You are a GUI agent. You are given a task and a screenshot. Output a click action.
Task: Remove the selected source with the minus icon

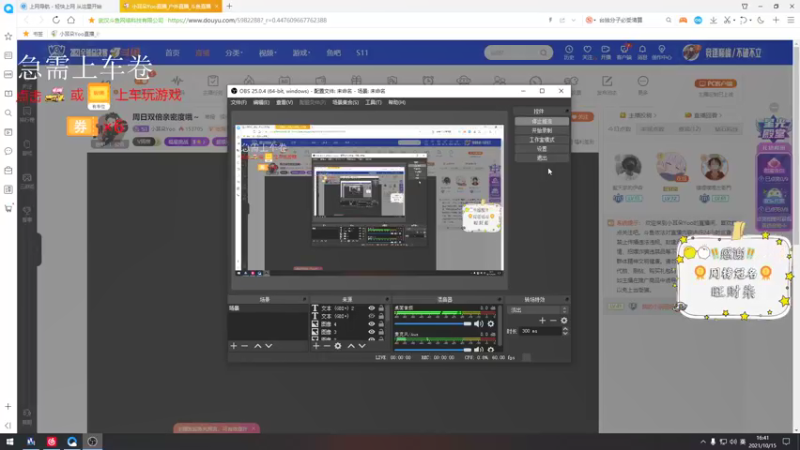327,346
